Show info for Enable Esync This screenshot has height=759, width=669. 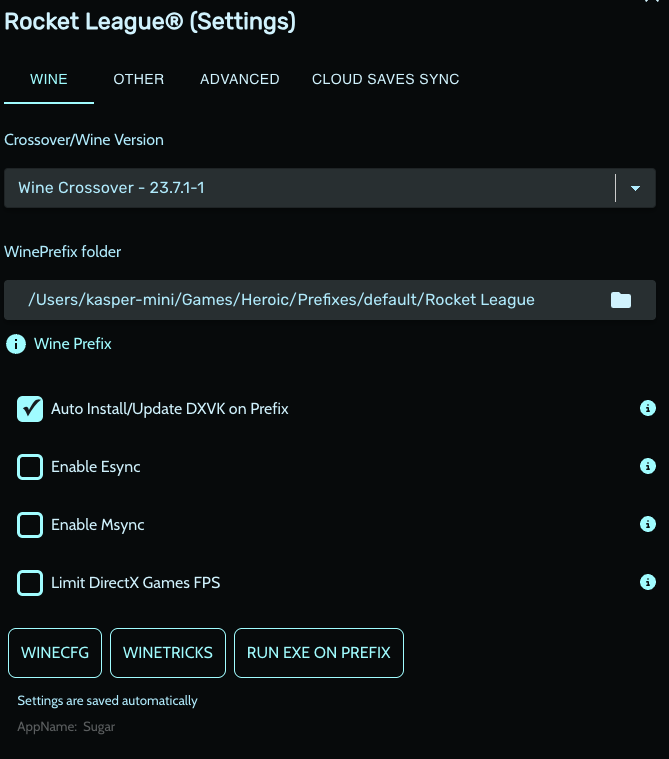pos(648,466)
